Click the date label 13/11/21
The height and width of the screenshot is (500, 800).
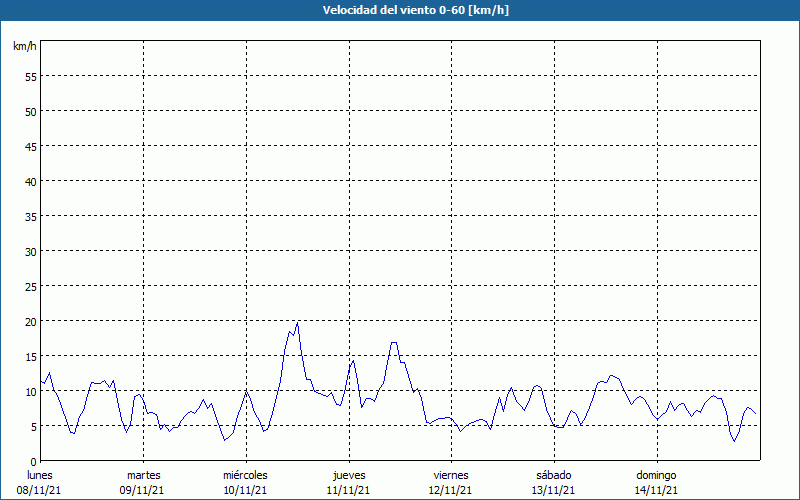click(x=553, y=490)
